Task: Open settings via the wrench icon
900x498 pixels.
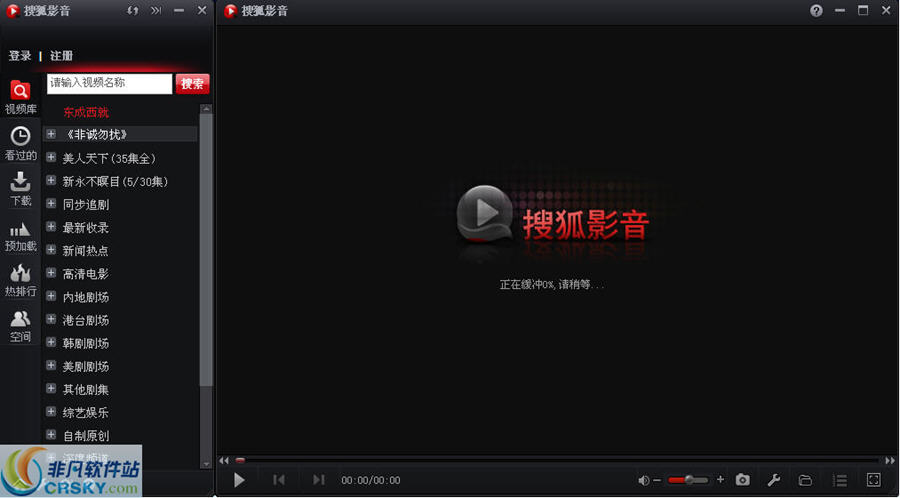Action: [774, 480]
